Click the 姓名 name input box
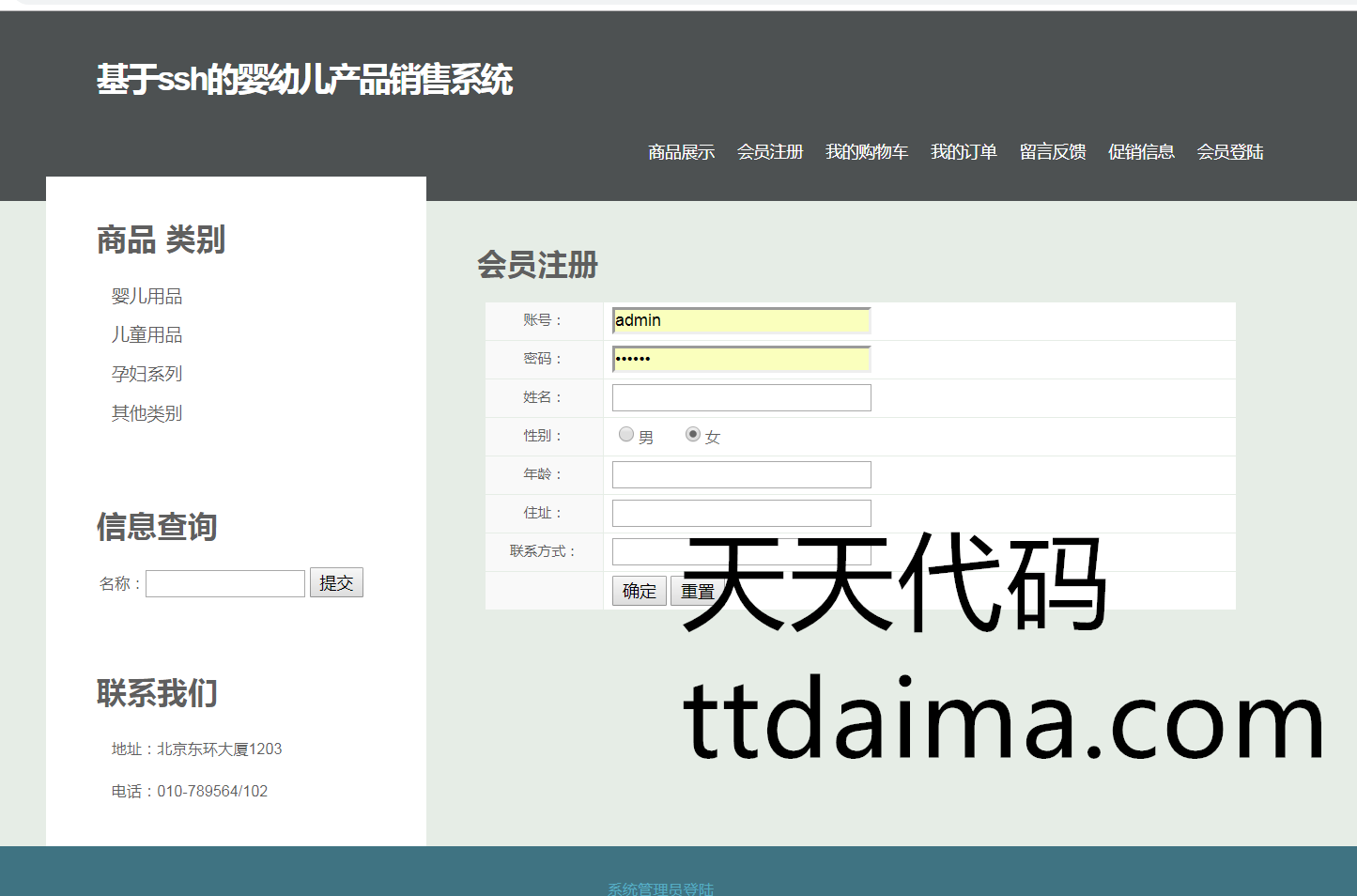 [x=741, y=397]
